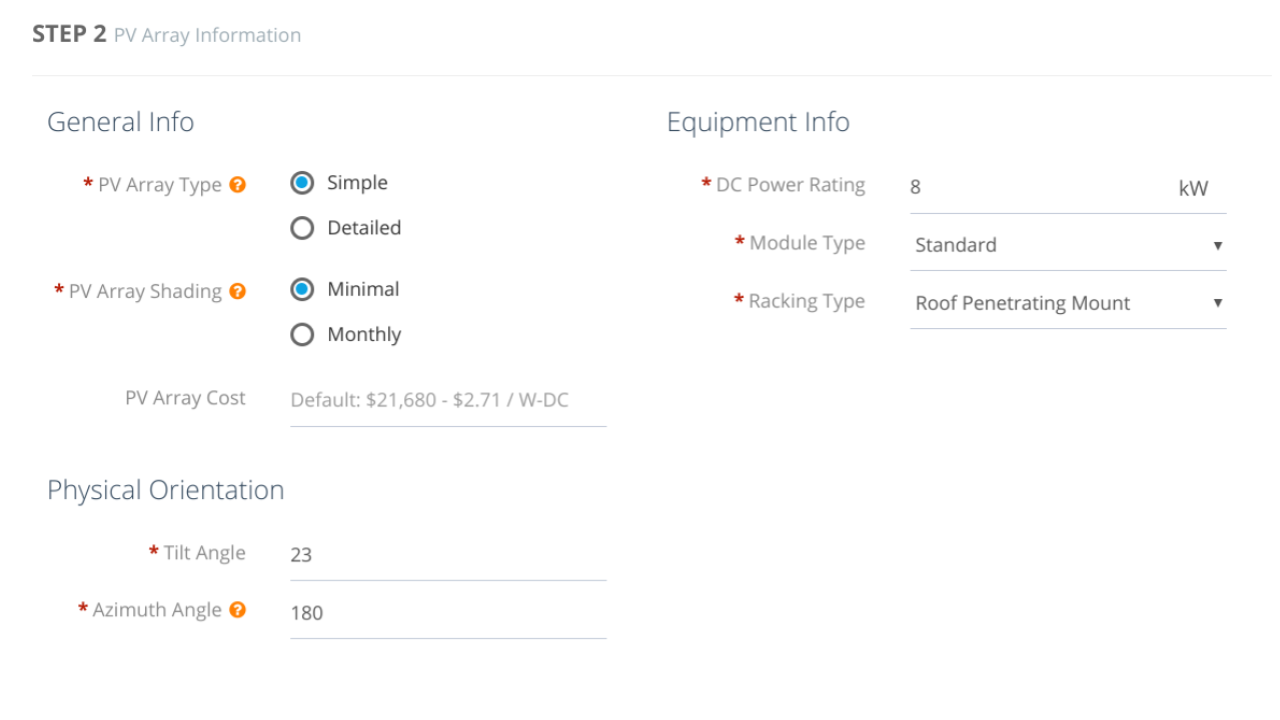Open the Racking Type dropdown
Image resolution: width=1280 pixels, height=720 pixels.
tap(1060, 303)
